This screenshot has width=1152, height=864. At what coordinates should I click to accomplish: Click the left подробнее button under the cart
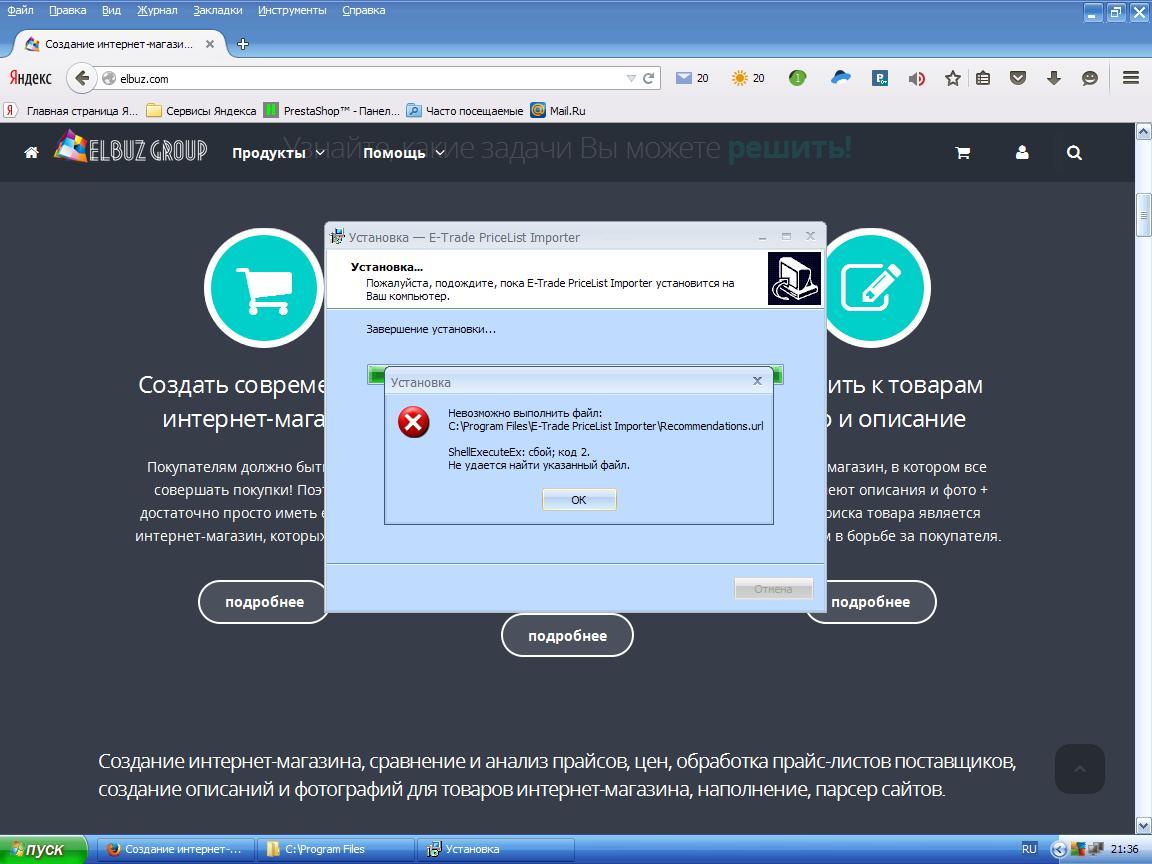(264, 602)
